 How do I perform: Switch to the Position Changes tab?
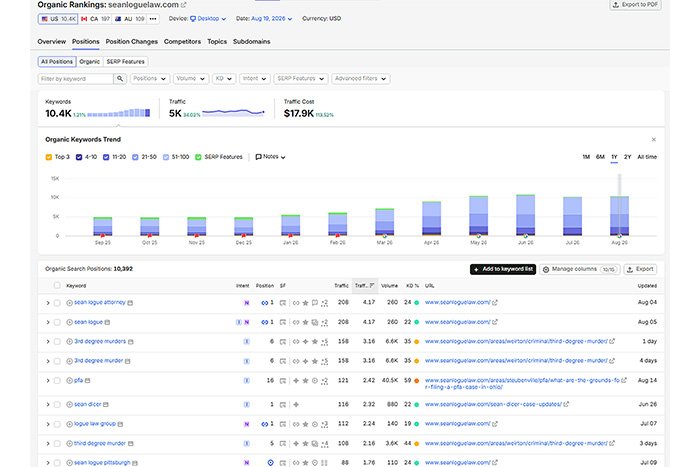pyautogui.click(x=132, y=42)
